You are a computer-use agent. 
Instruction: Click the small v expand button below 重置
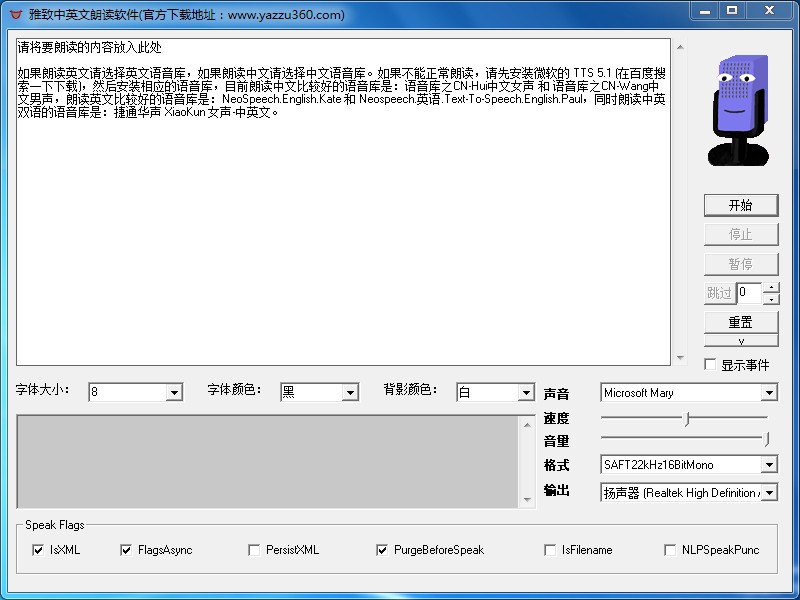pos(740,341)
